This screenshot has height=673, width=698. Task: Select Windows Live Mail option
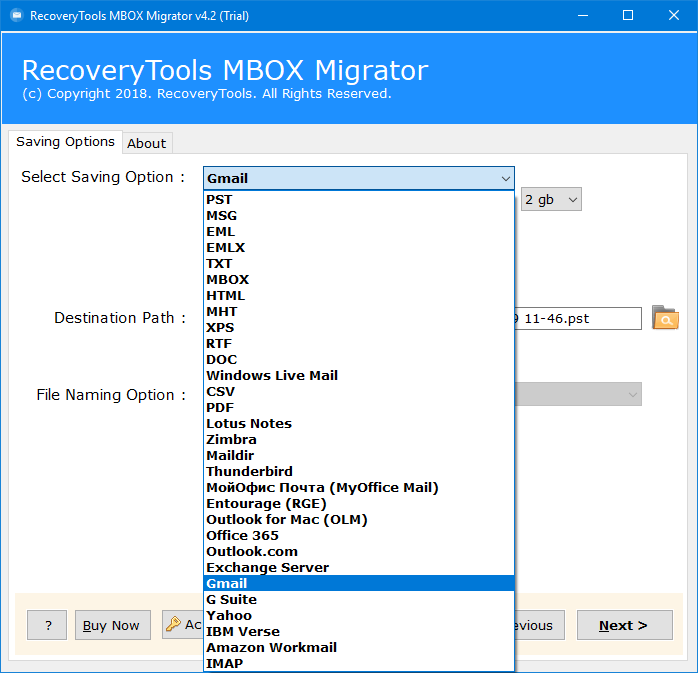(359, 376)
